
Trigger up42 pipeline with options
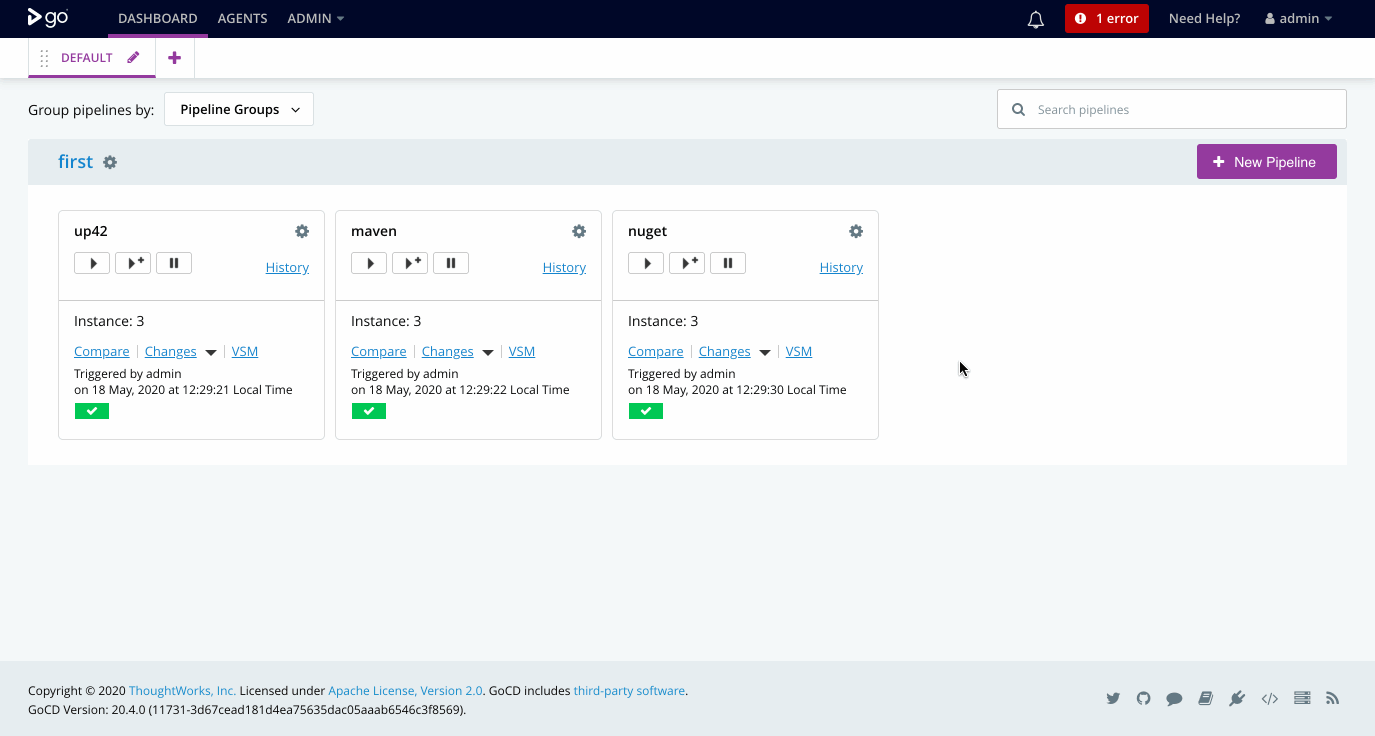pos(133,263)
